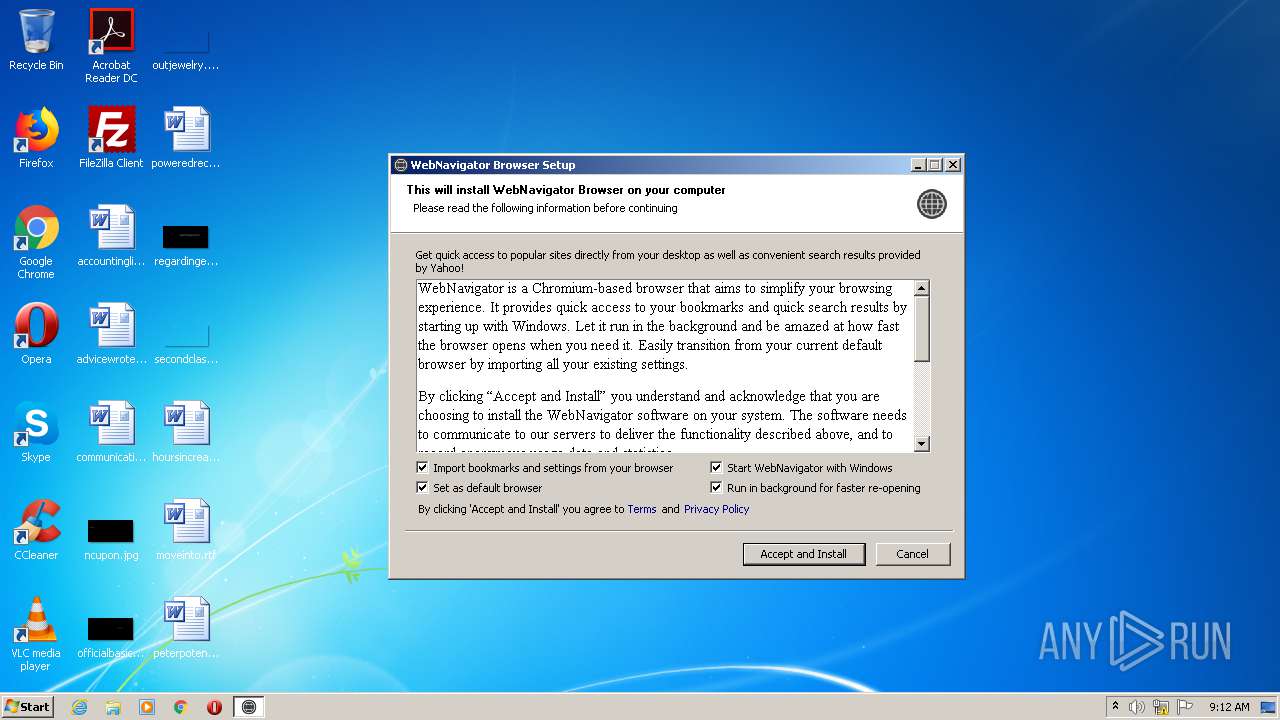Image resolution: width=1280 pixels, height=720 pixels.
Task: Click Accept and Install button
Action: point(803,554)
